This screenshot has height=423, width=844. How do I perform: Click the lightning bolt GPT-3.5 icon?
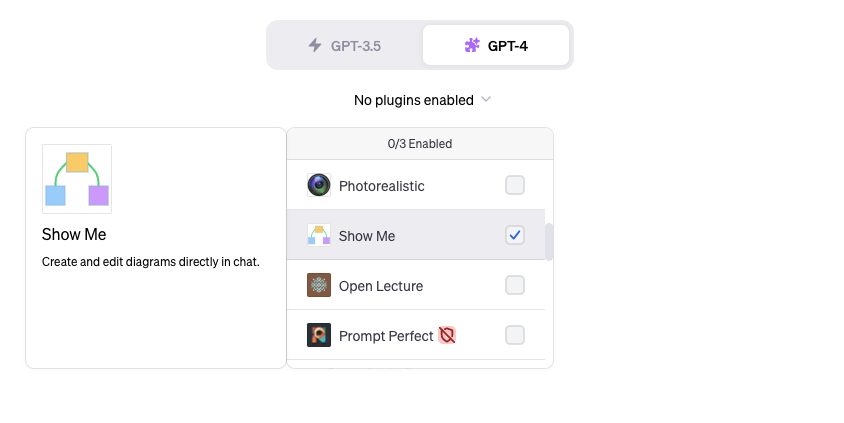(315, 45)
